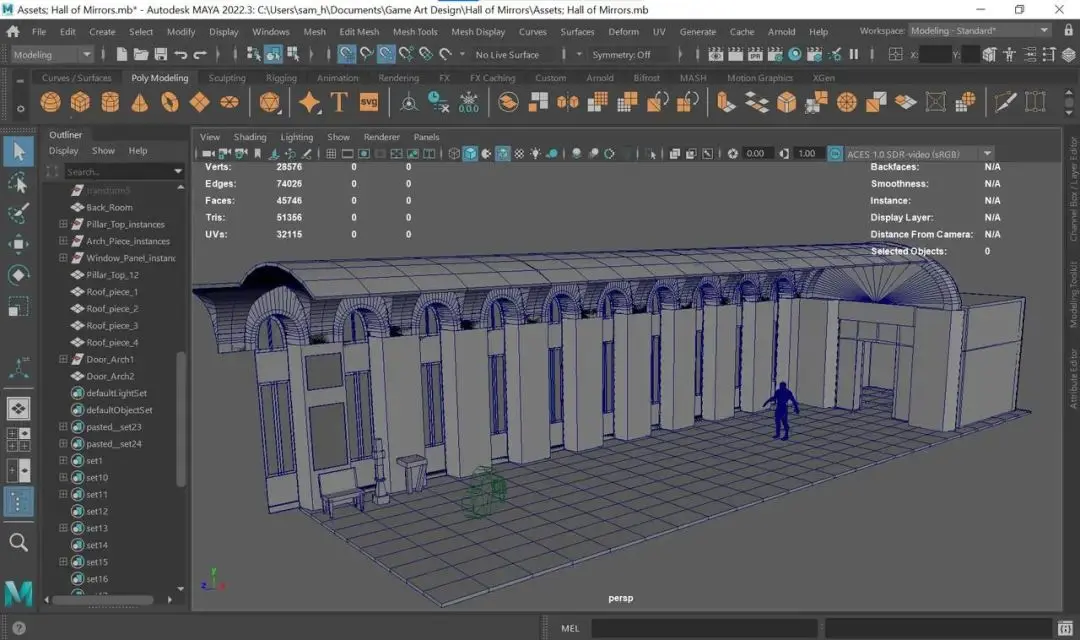The image size is (1080, 640).
Task: Select the Lasso selection tool
Action: [19, 183]
